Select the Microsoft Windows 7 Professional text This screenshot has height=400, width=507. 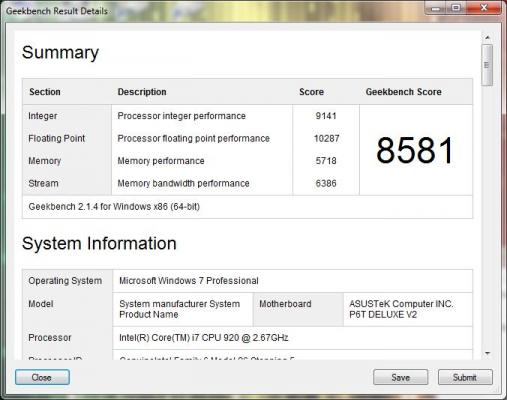click(x=189, y=281)
